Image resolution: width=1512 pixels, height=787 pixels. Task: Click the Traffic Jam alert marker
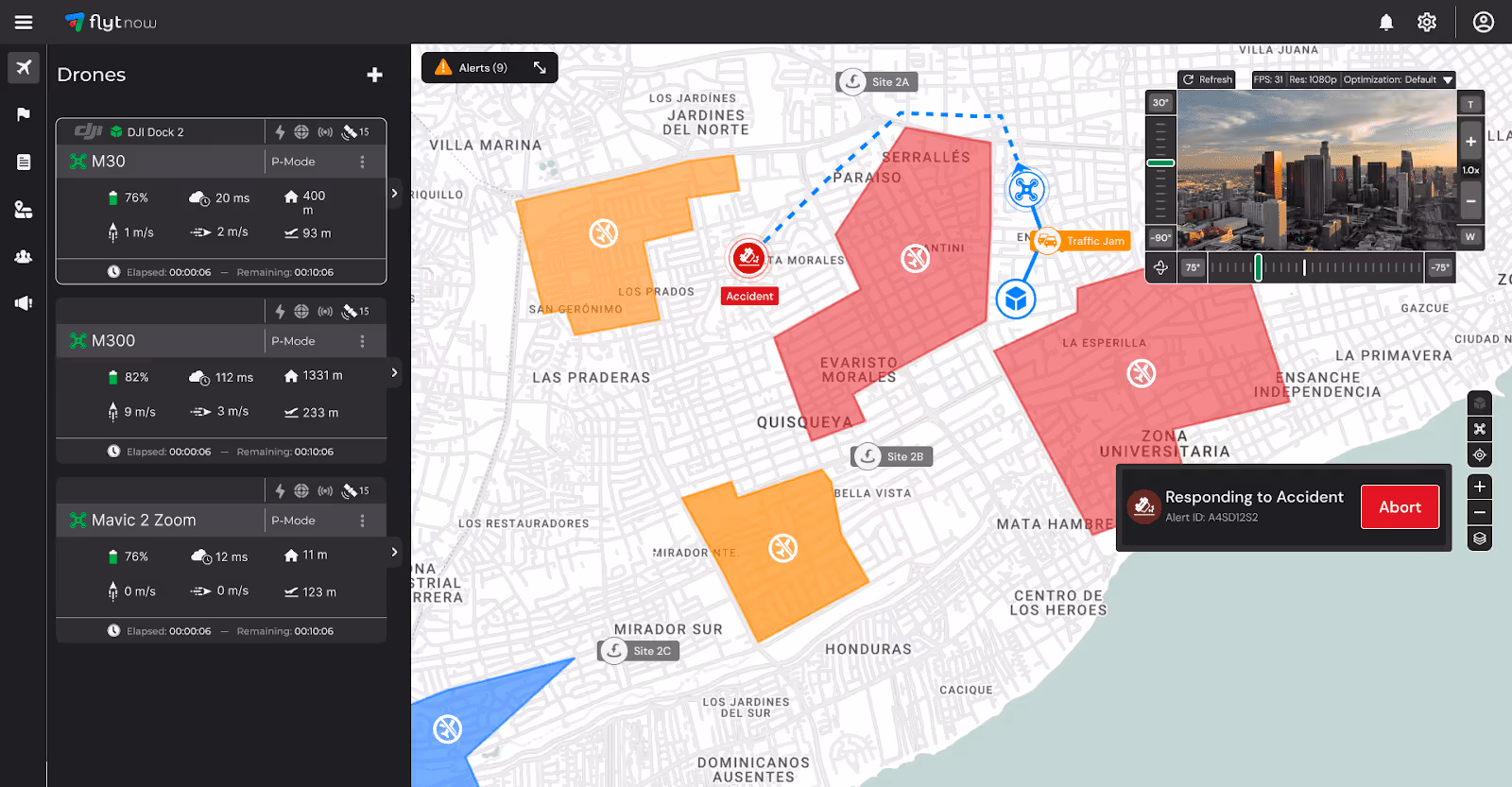point(1080,241)
